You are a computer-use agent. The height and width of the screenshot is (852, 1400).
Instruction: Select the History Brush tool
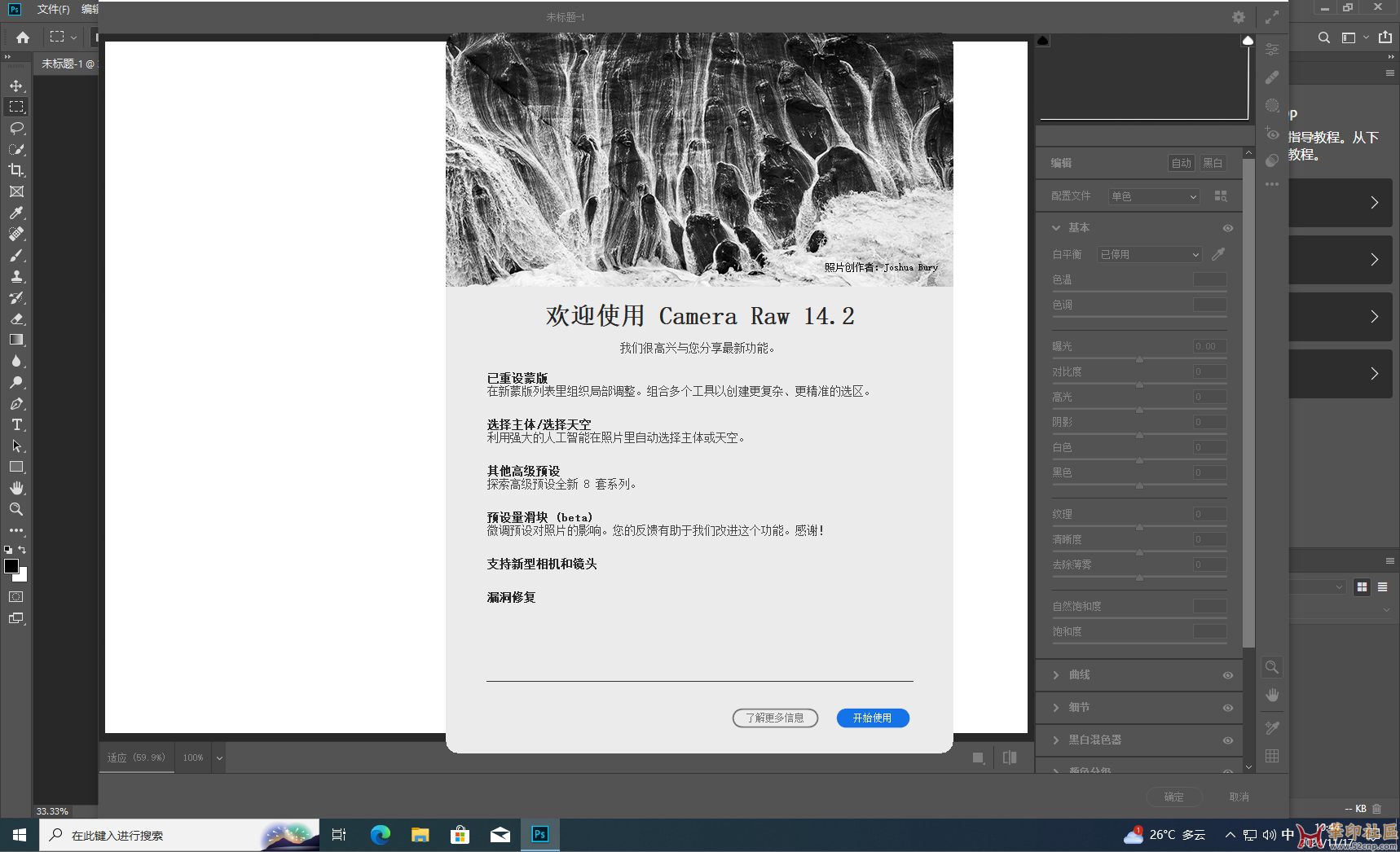16,297
